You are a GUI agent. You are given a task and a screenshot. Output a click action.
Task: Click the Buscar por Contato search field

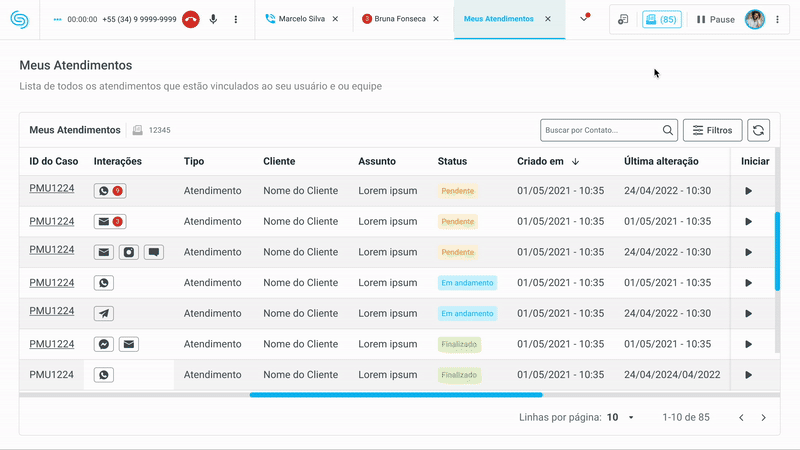click(x=600, y=130)
